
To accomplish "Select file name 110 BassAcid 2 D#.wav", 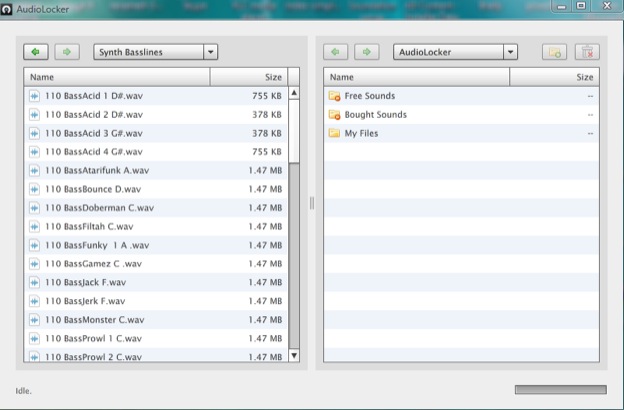I will (x=94, y=115).
